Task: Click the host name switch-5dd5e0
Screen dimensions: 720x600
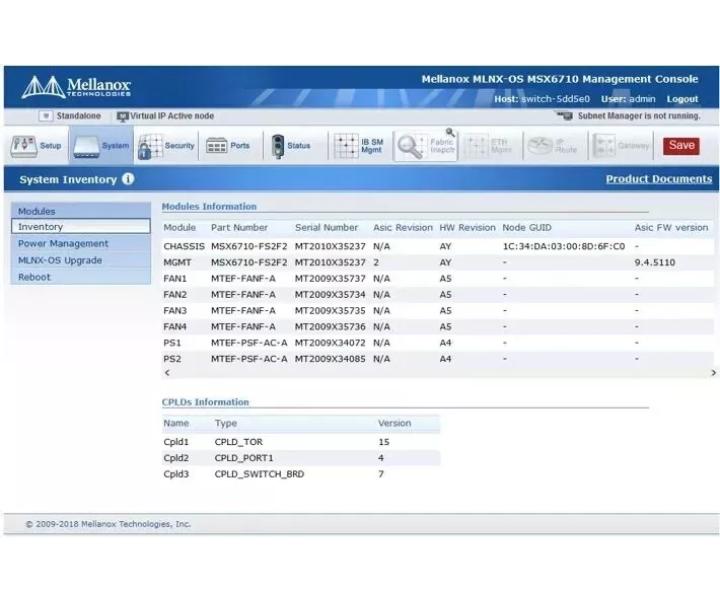Action: 555,99
